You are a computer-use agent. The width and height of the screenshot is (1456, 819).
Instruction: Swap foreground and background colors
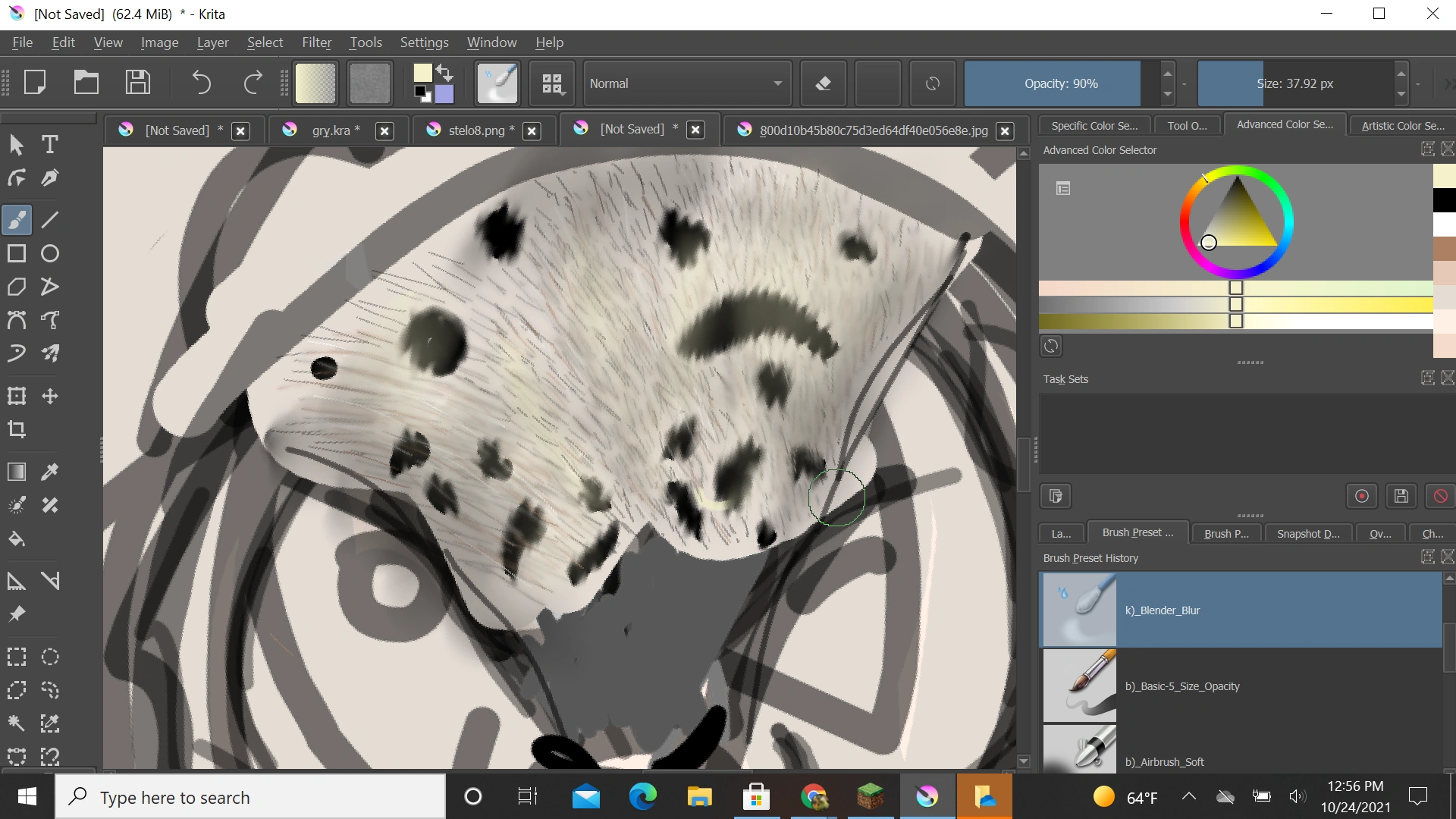(x=445, y=73)
